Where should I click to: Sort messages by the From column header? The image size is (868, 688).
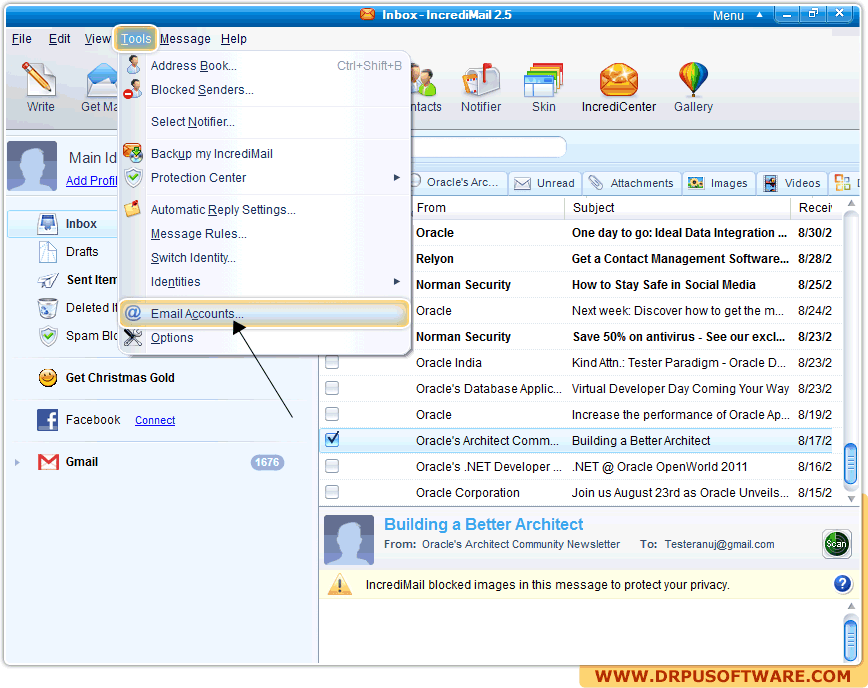point(489,208)
